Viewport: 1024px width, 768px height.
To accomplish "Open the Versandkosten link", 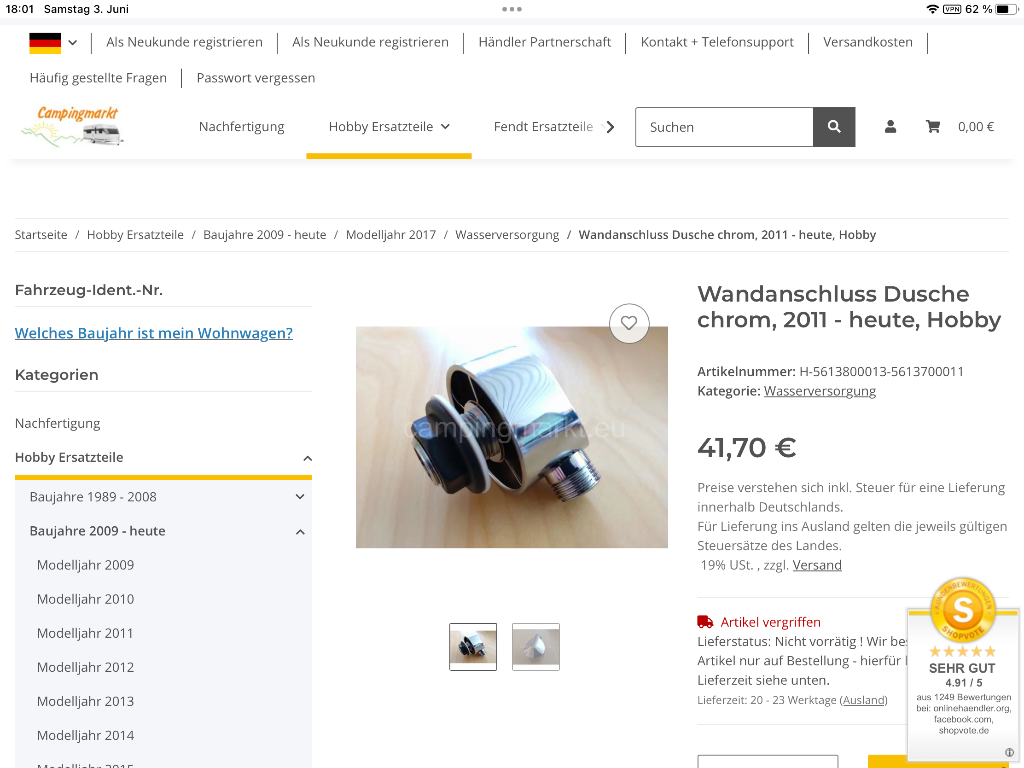I will pyautogui.click(x=867, y=42).
